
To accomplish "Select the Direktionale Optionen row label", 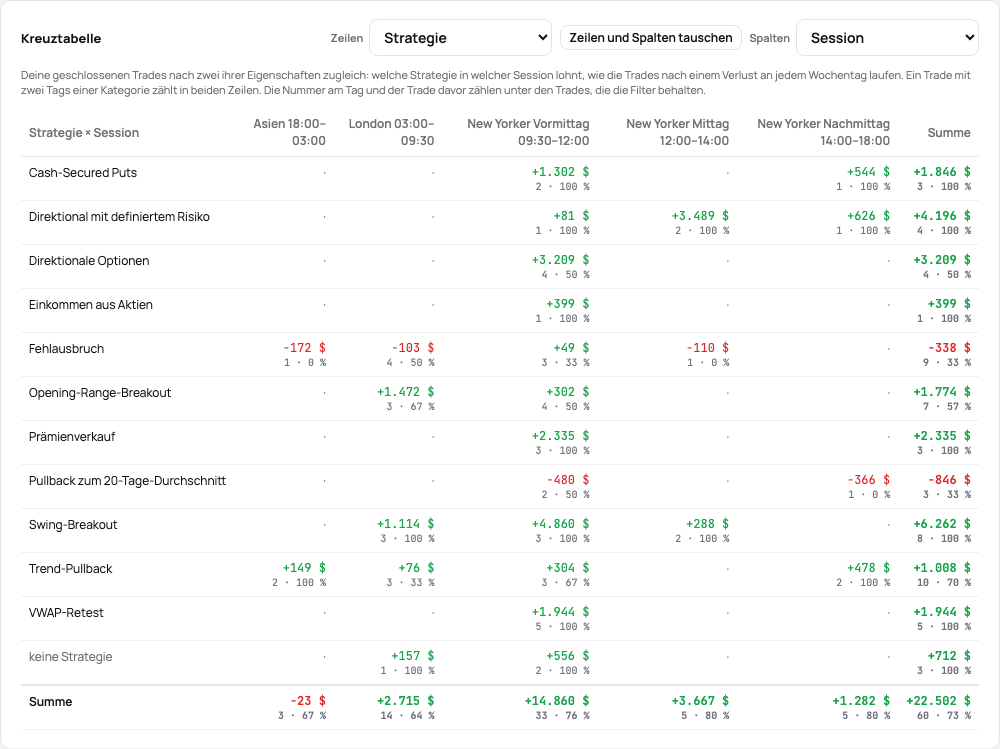I will 89,261.
